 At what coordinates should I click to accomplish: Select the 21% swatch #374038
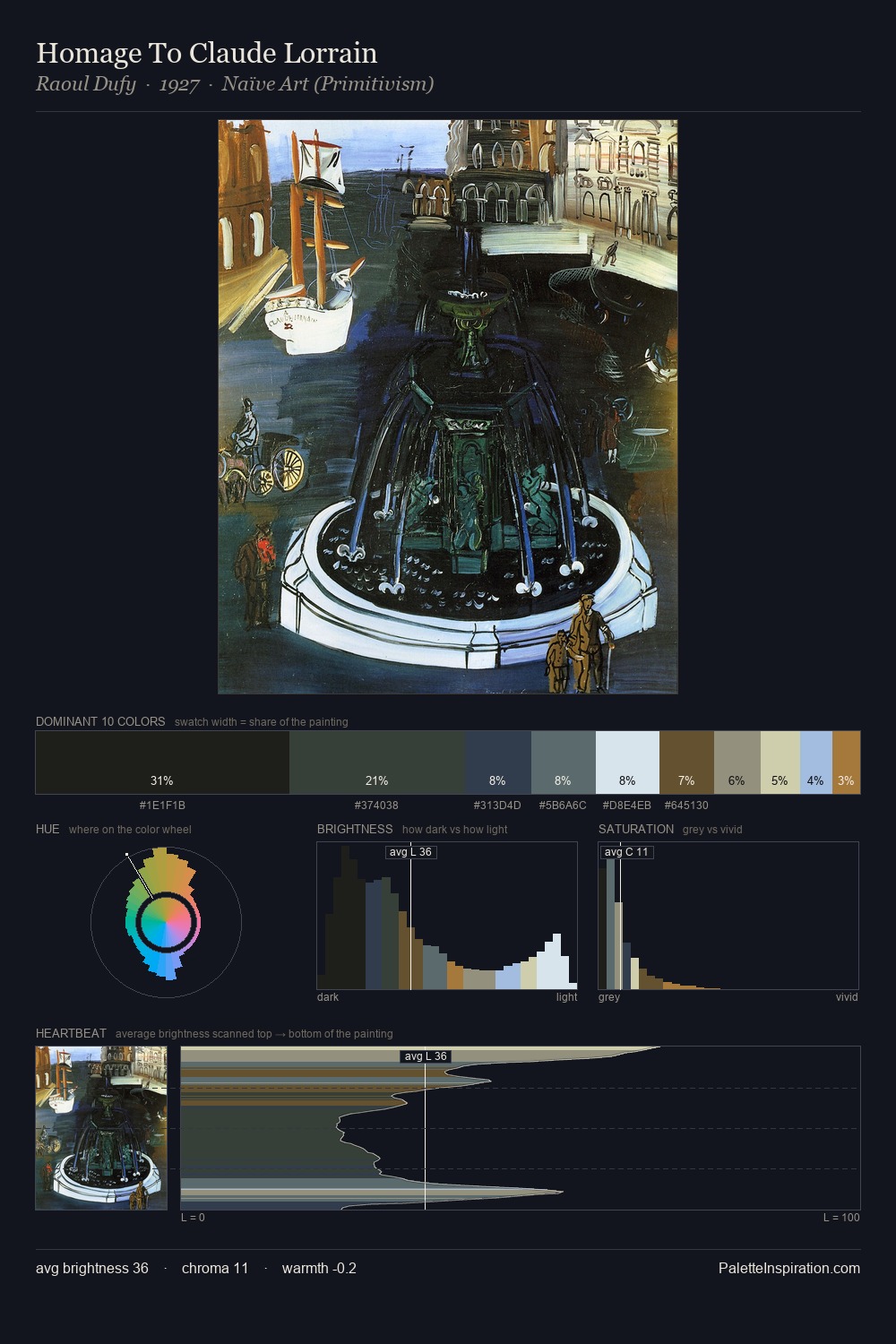coord(377,762)
